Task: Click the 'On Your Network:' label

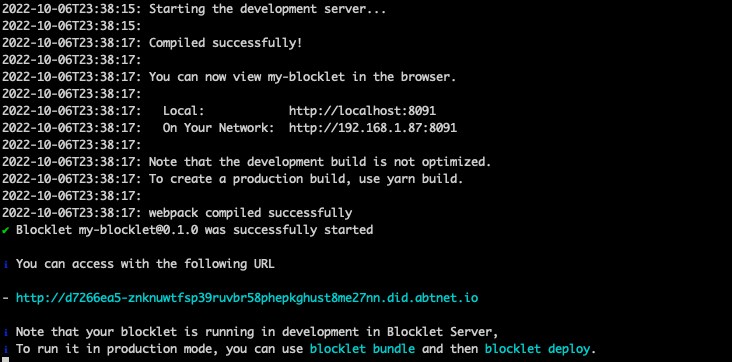Action: point(218,128)
